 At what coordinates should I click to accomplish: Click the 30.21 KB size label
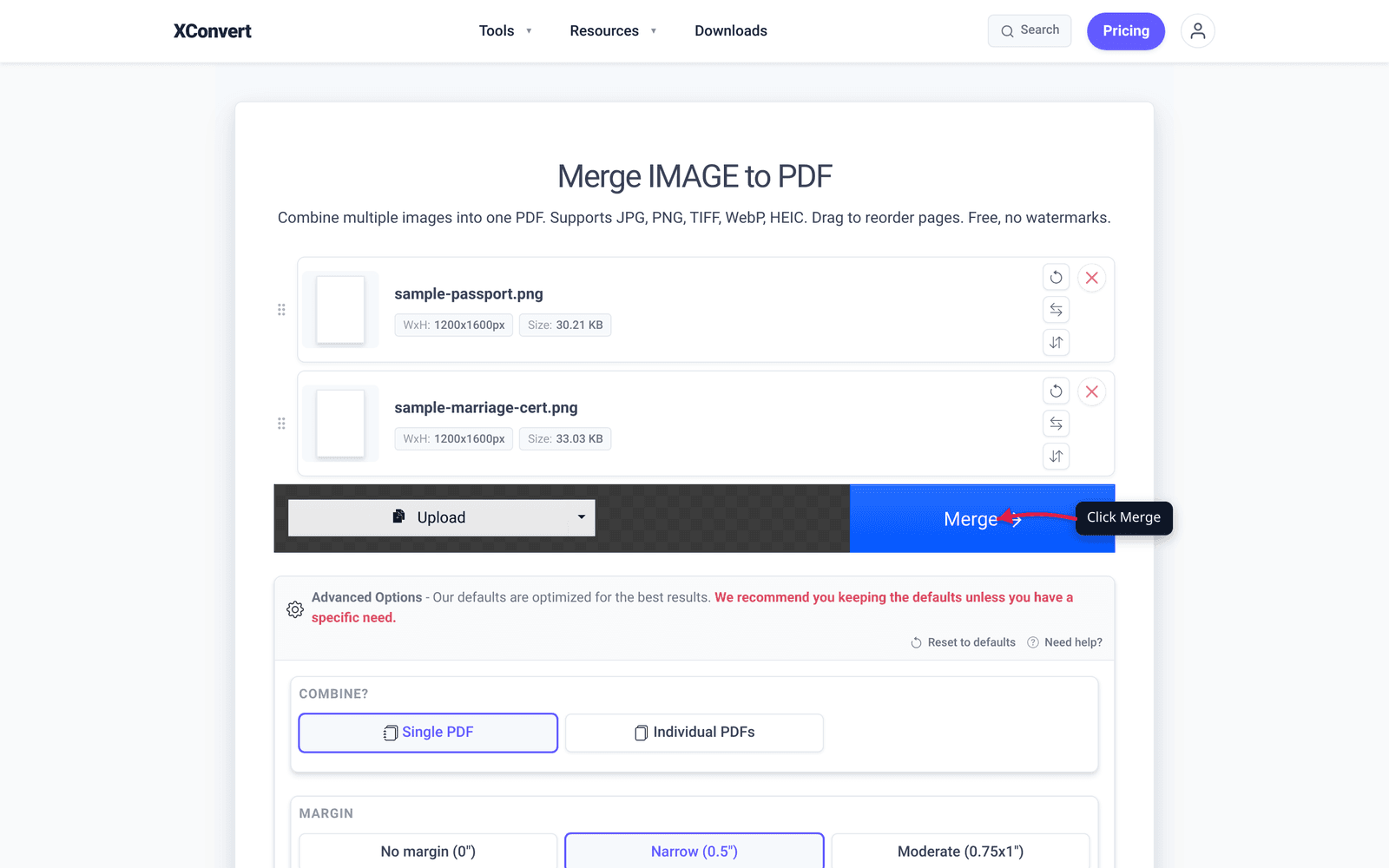pyautogui.click(x=565, y=325)
